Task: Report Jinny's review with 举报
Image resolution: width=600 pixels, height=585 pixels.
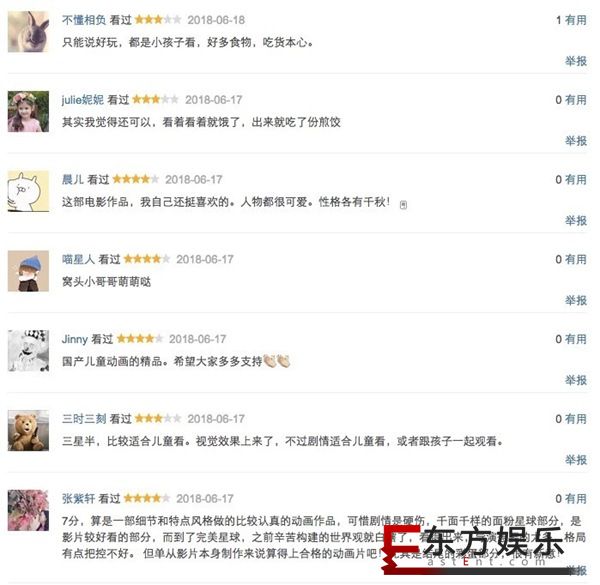Action: pyautogui.click(x=576, y=380)
